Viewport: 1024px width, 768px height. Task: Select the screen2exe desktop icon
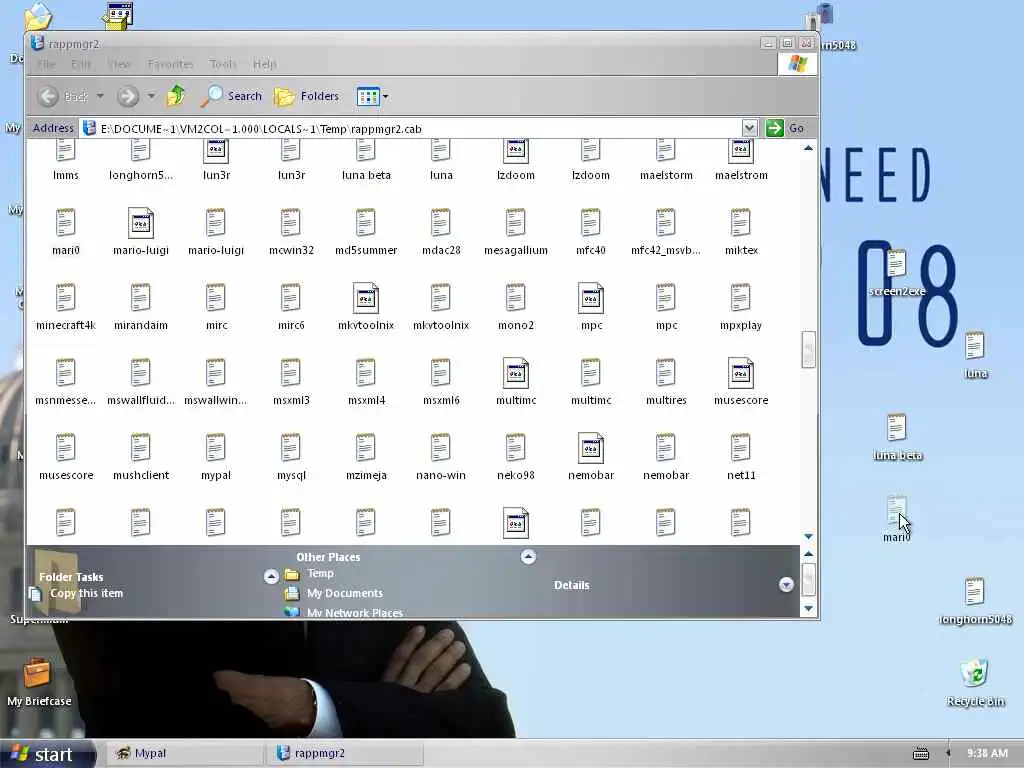click(897, 273)
